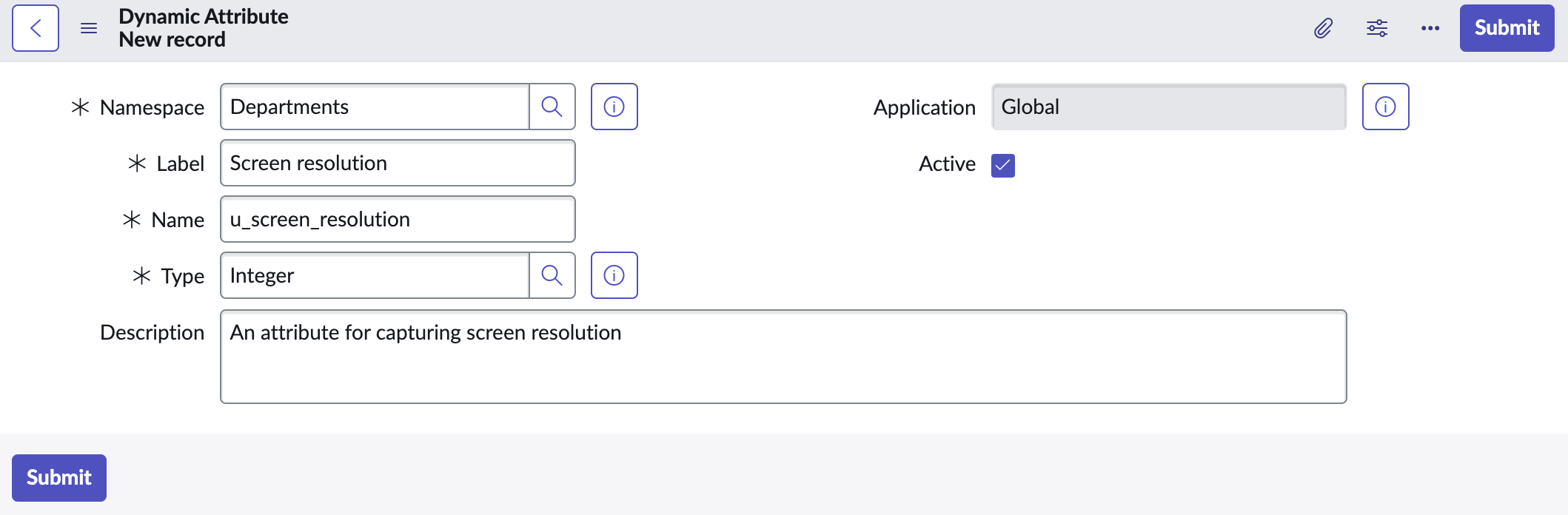Image resolution: width=1568 pixels, height=515 pixels.
Task: Open Namespace lookup search icon
Action: [x=552, y=107]
